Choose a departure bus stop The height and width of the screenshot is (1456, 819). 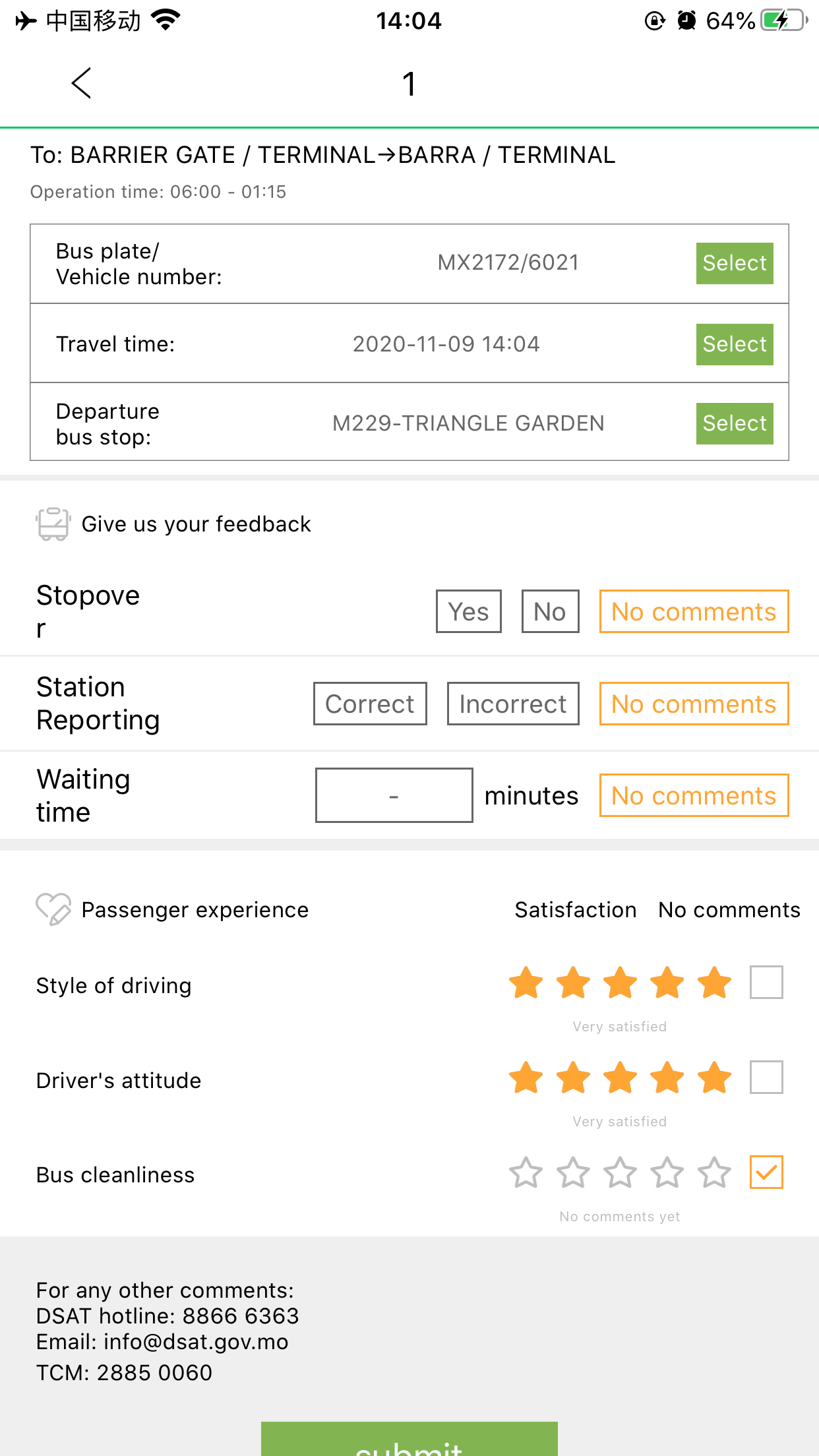pyautogui.click(x=735, y=423)
